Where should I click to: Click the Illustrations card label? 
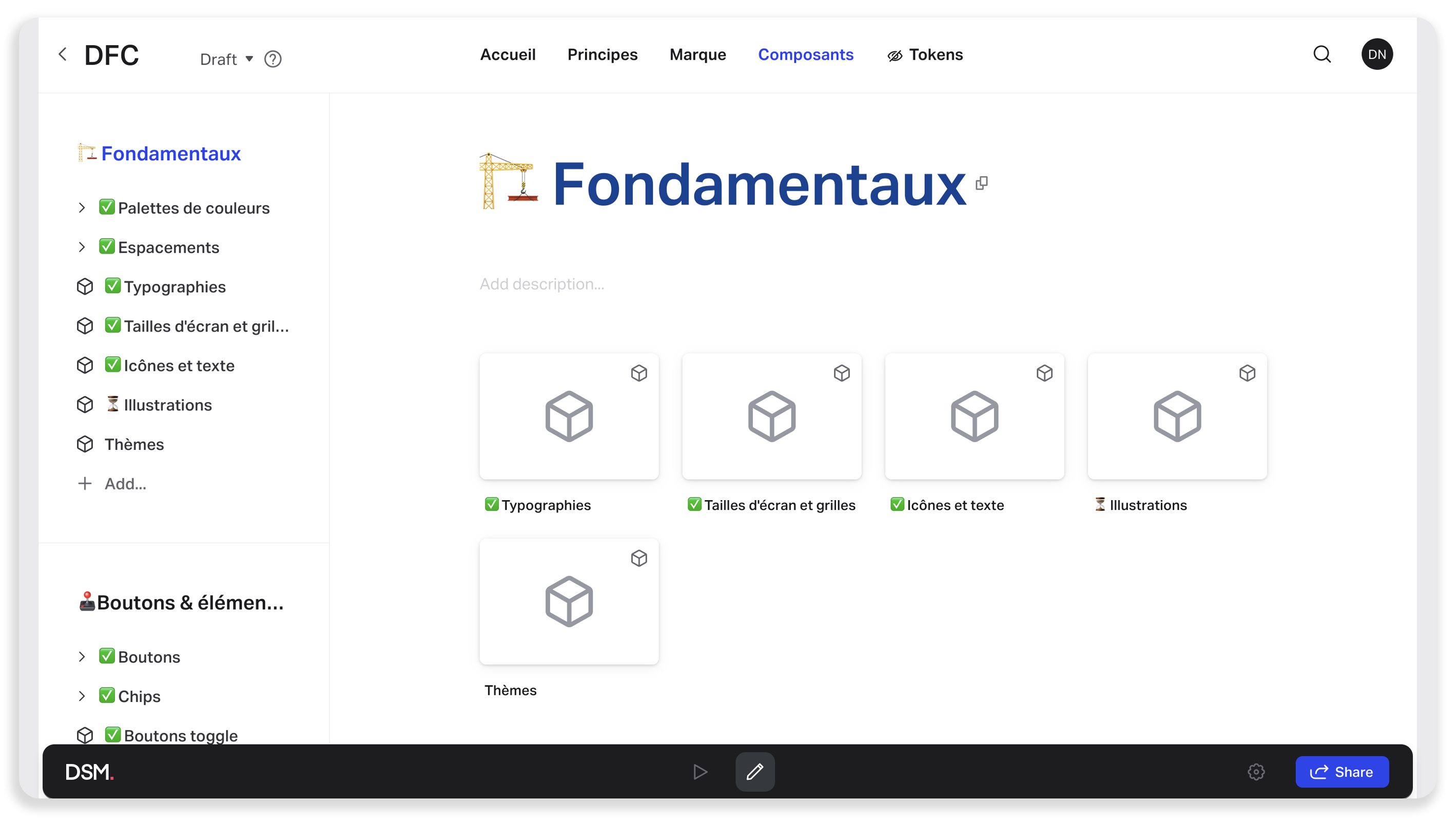point(1140,505)
